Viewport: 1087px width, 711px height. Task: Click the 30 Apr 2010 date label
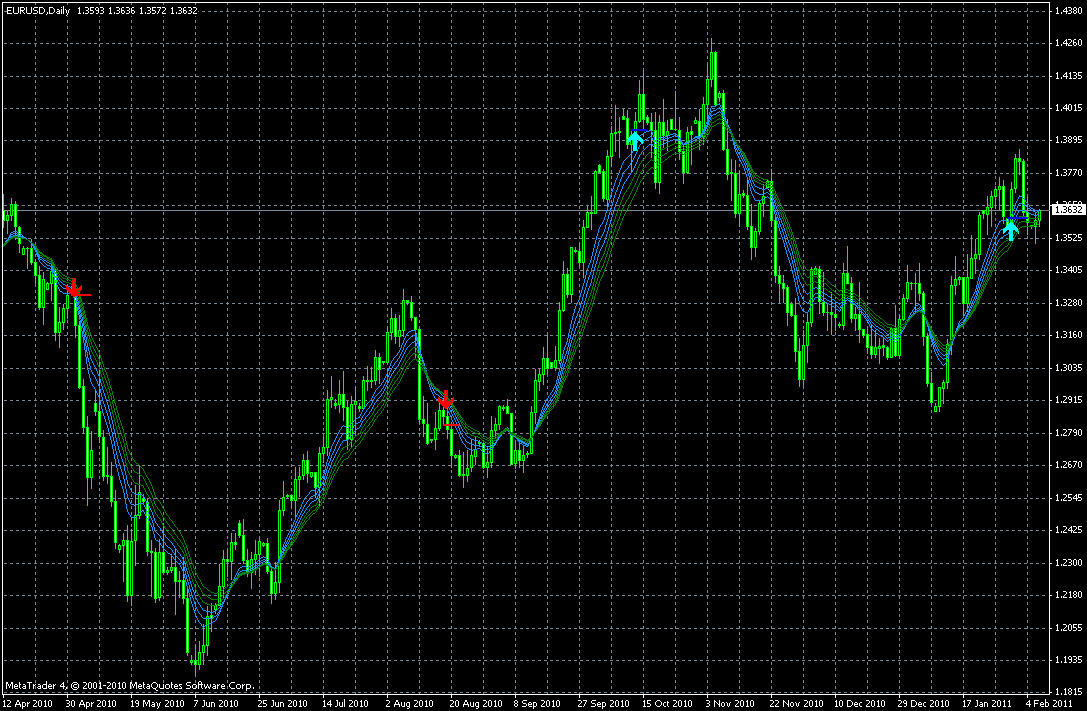click(x=92, y=703)
